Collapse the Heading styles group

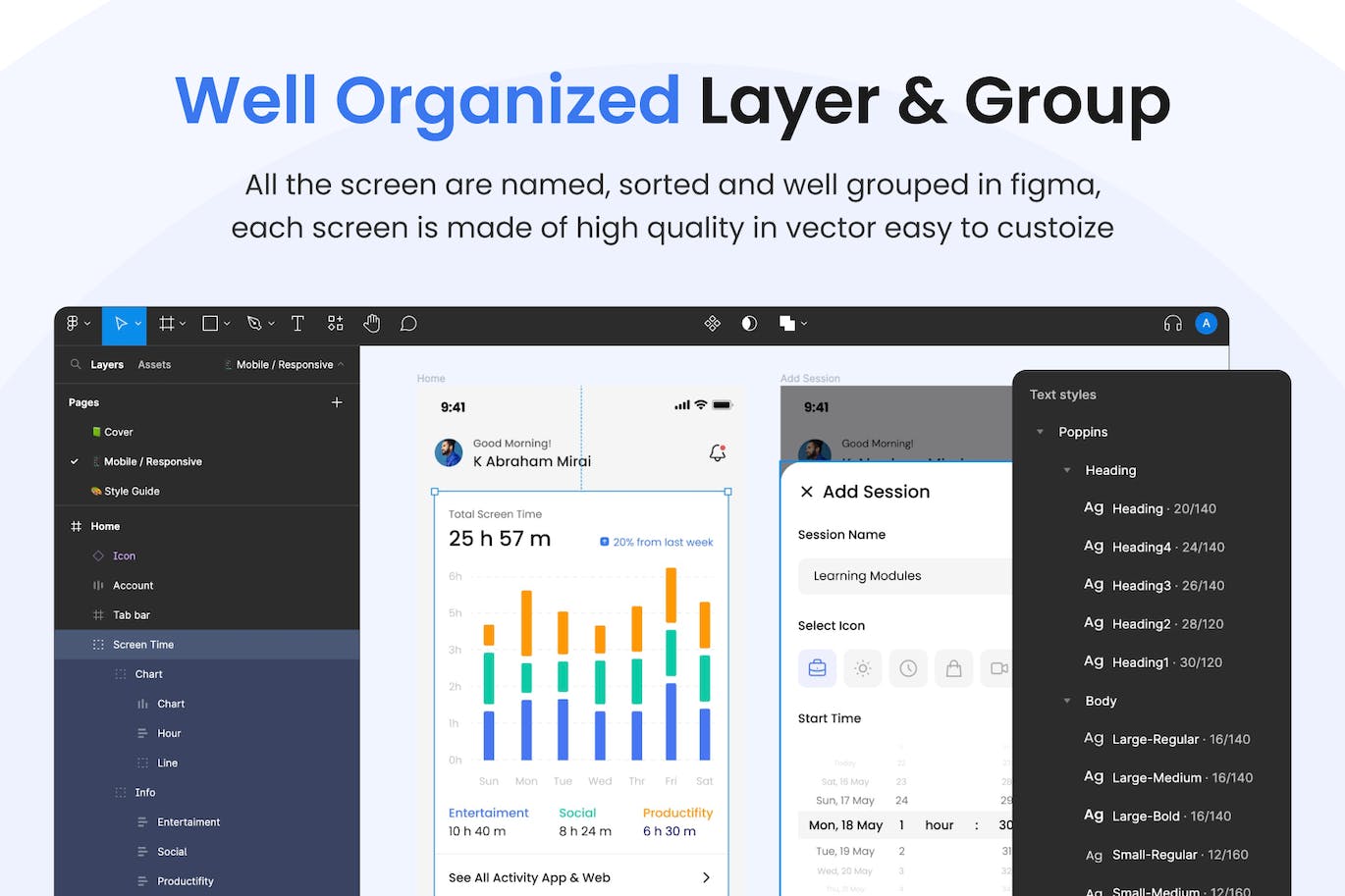point(1067,470)
